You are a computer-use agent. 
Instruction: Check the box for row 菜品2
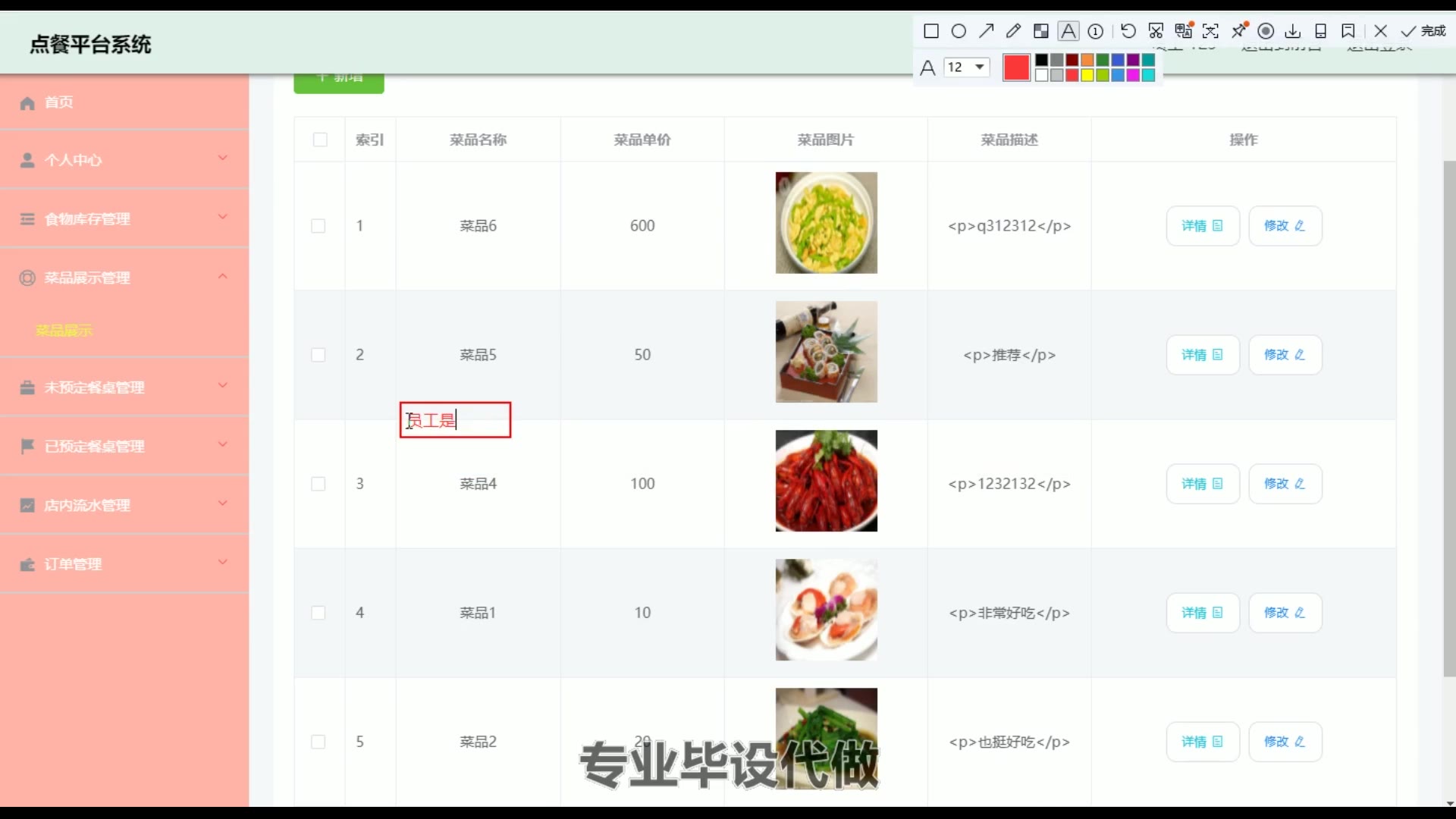(x=318, y=742)
